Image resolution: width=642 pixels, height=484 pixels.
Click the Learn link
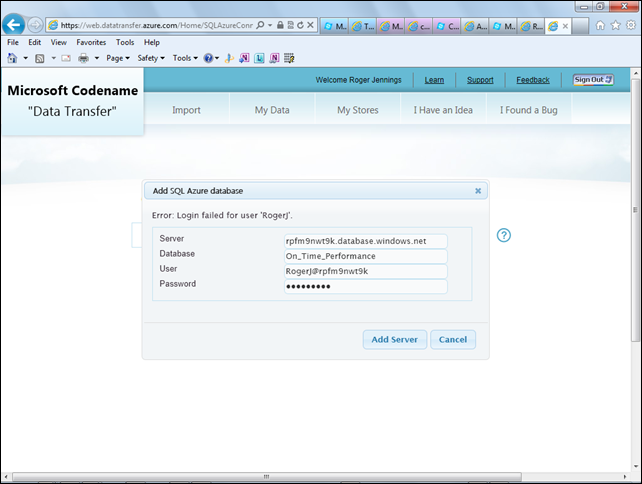[x=434, y=80]
